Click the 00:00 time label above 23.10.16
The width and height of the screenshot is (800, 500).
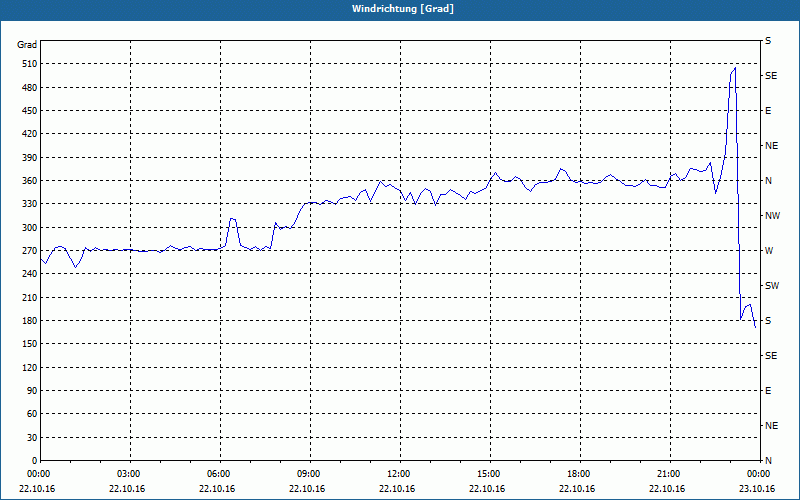tap(758, 474)
